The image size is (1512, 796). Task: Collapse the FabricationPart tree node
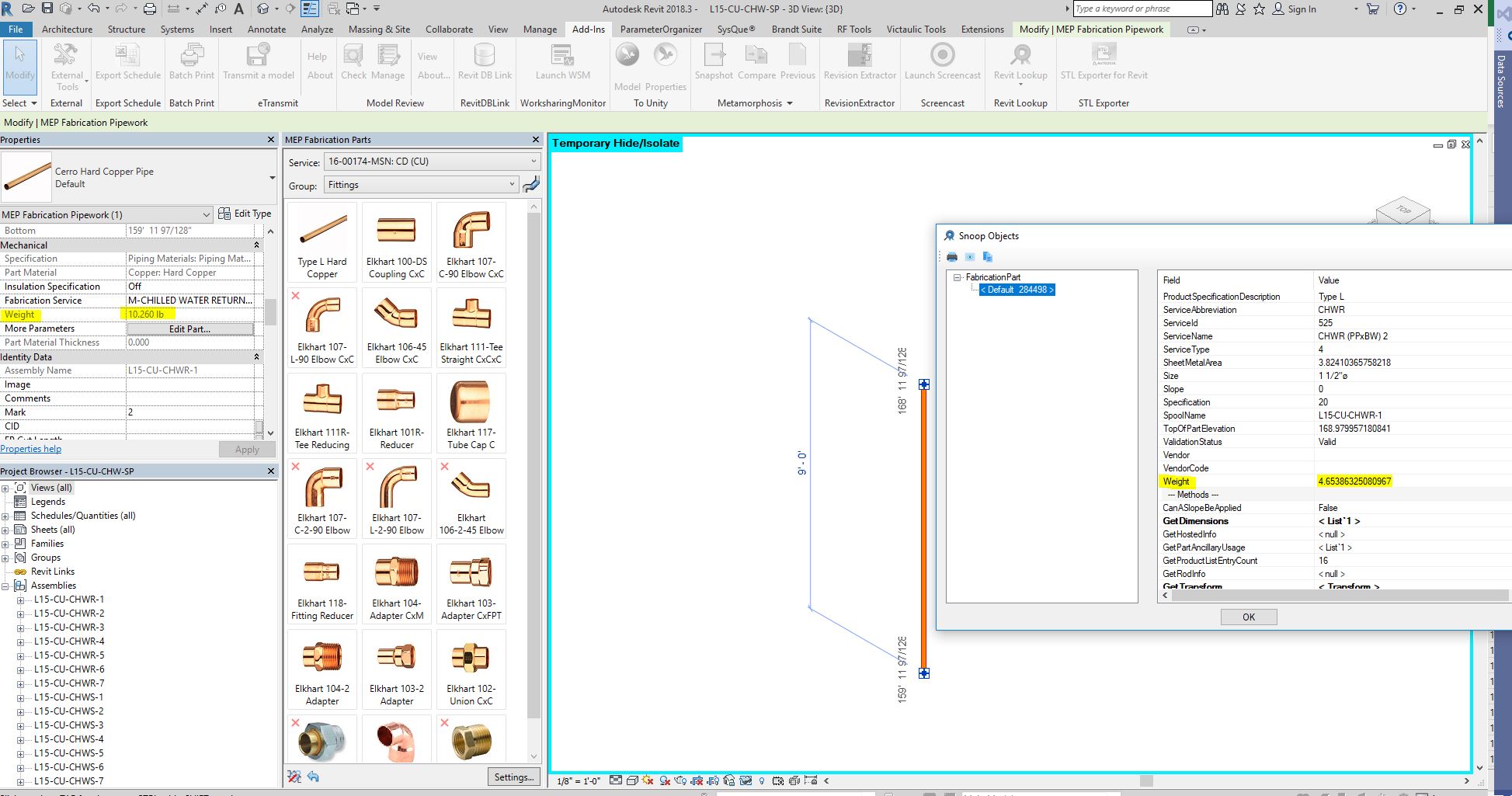pyautogui.click(x=957, y=277)
